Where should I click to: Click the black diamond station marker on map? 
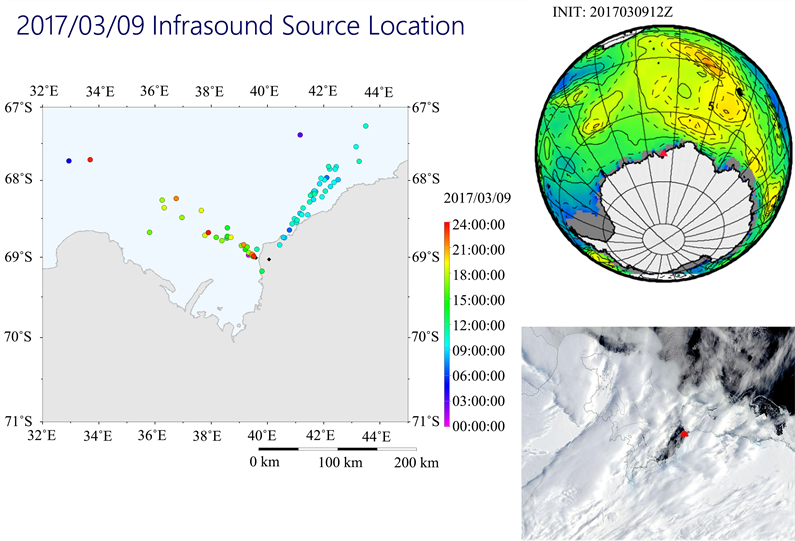click(269, 259)
